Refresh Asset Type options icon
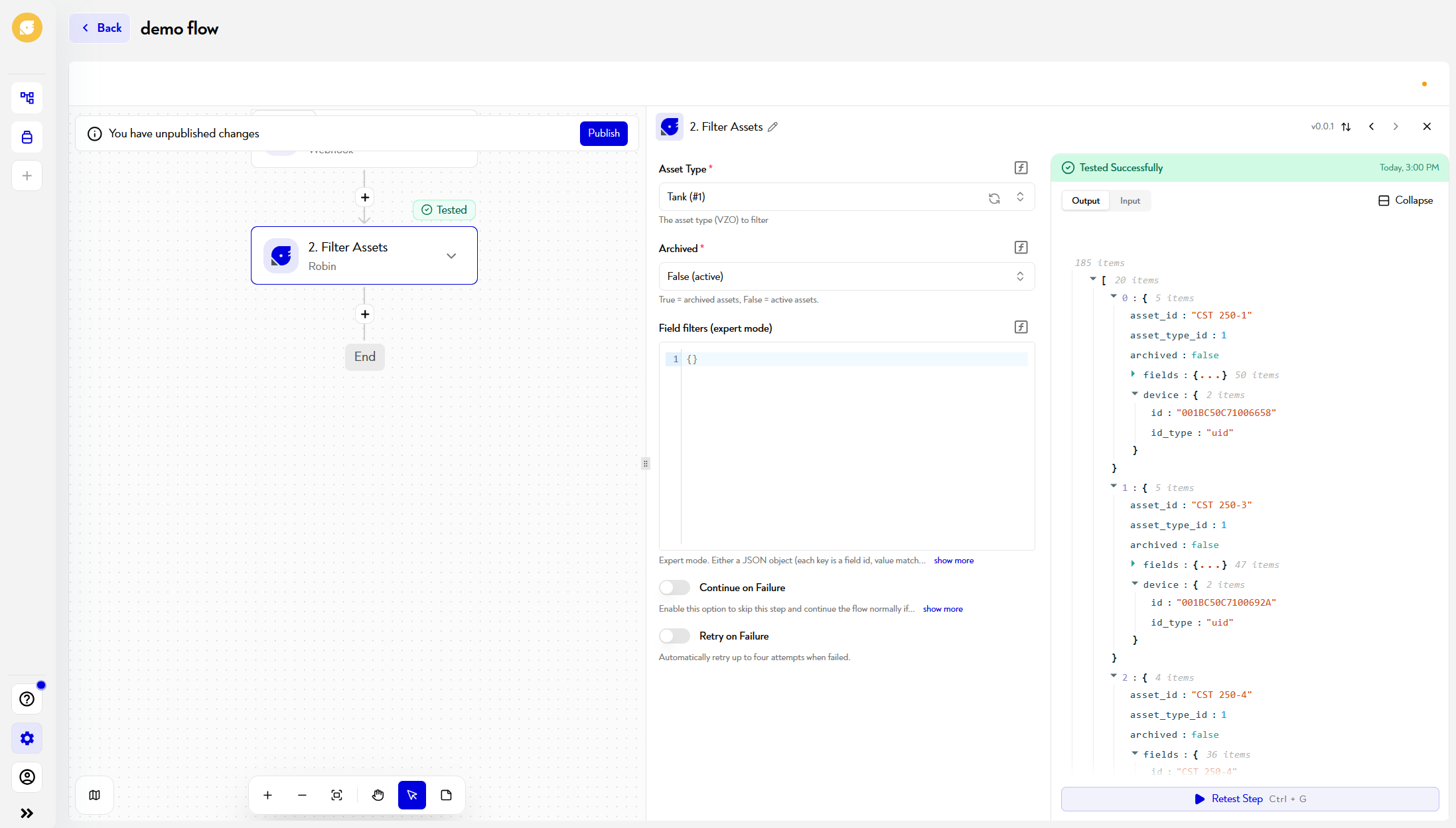The height and width of the screenshot is (828, 1456). pyautogui.click(x=994, y=198)
